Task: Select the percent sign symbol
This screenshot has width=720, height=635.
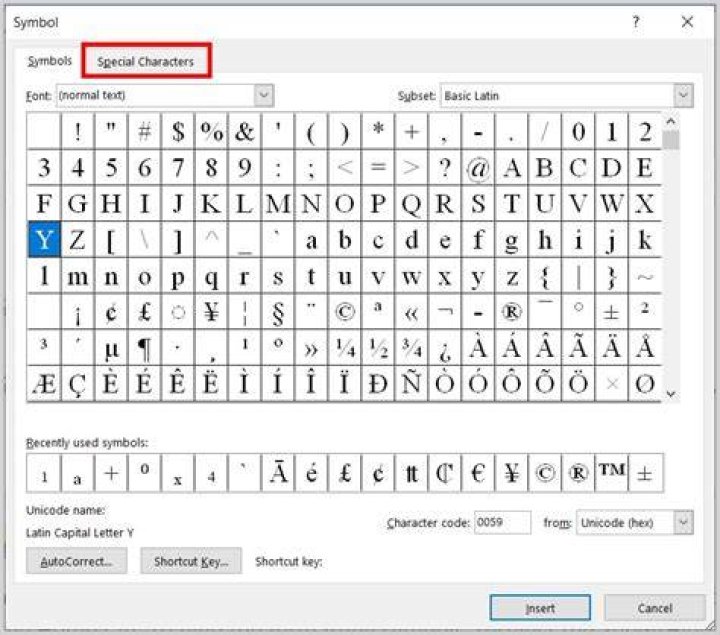Action: pos(211,132)
